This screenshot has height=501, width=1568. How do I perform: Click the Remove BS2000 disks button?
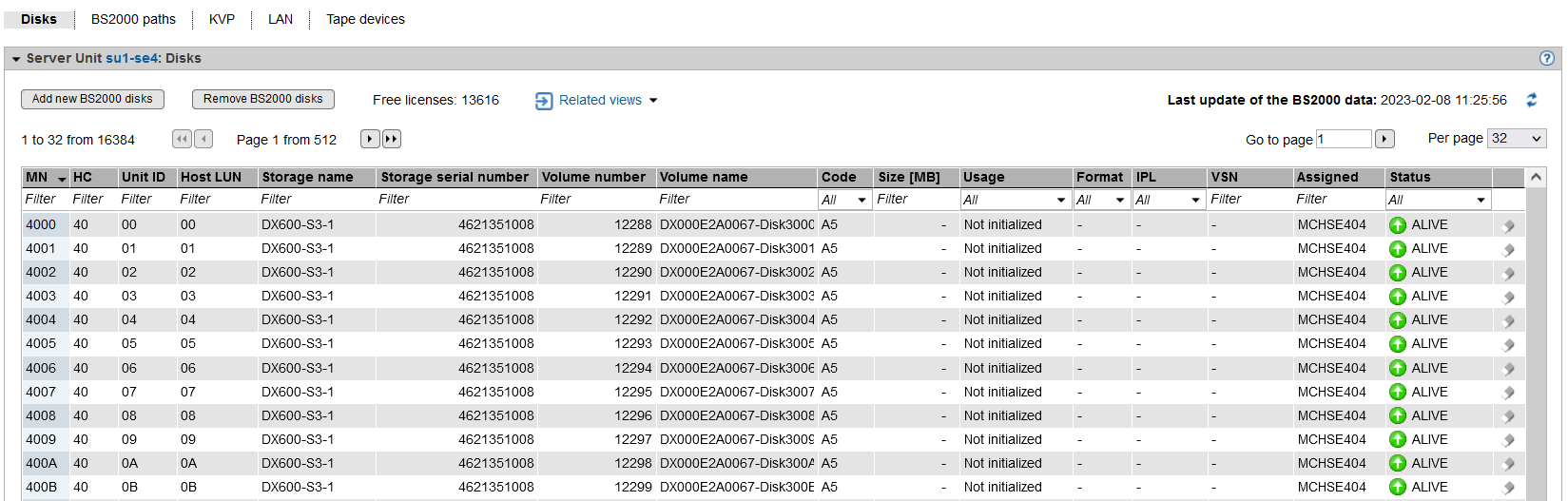coord(262,99)
